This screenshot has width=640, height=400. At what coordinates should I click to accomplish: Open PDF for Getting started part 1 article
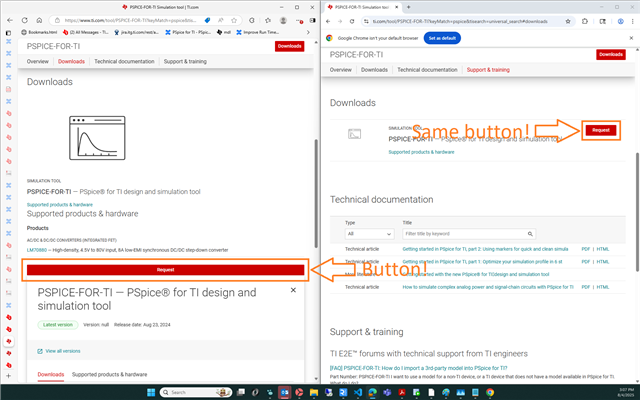pyautogui.click(x=585, y=262)
